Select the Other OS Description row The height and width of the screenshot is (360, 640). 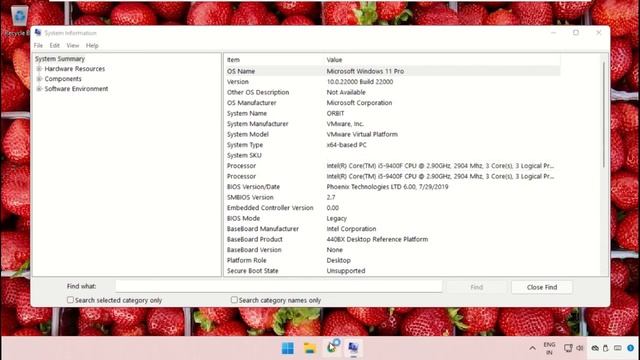392,92
